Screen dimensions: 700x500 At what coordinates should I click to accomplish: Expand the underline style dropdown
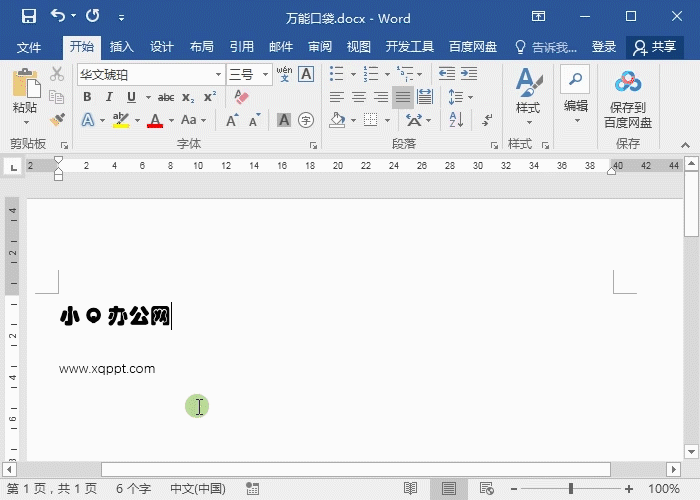[148, 97]
